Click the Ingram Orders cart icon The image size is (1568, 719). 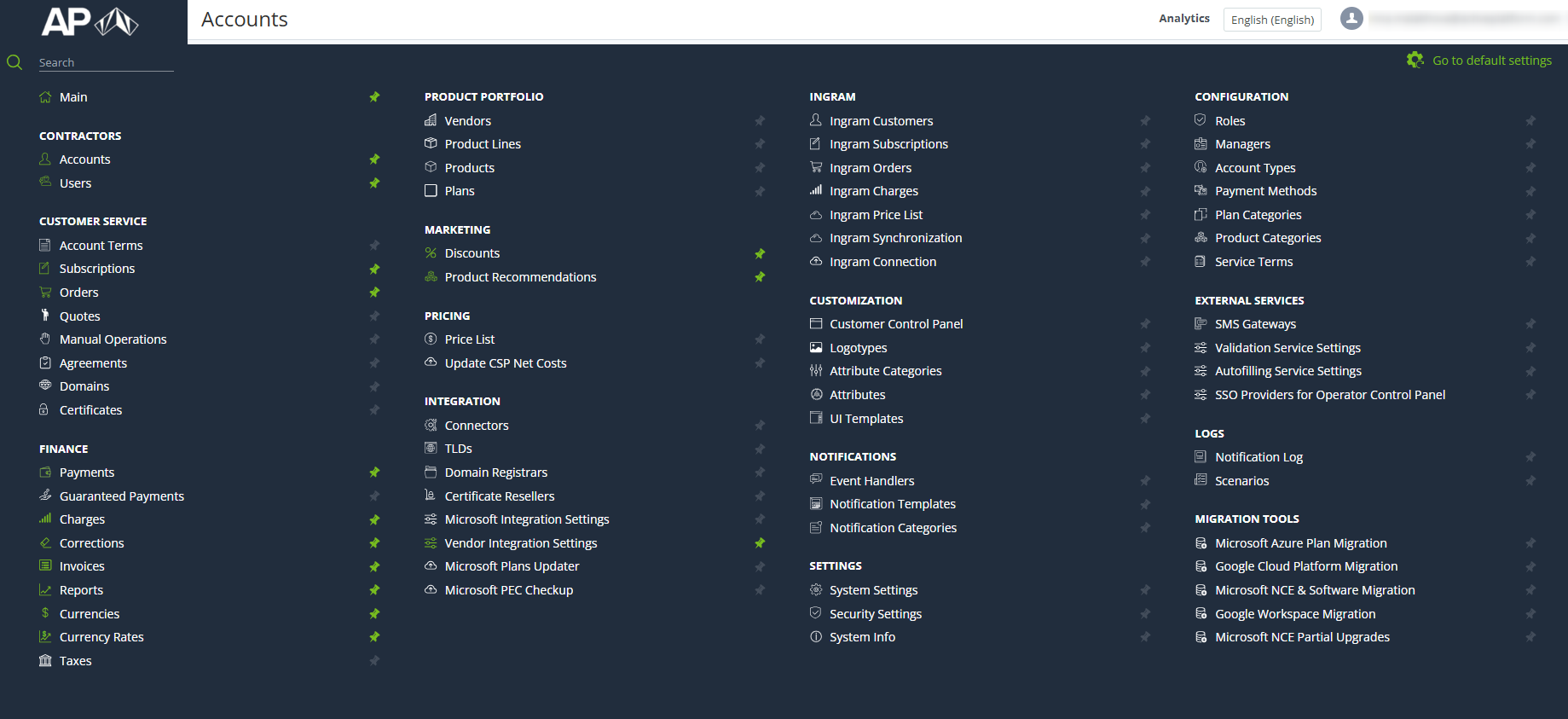pos(816,167)
